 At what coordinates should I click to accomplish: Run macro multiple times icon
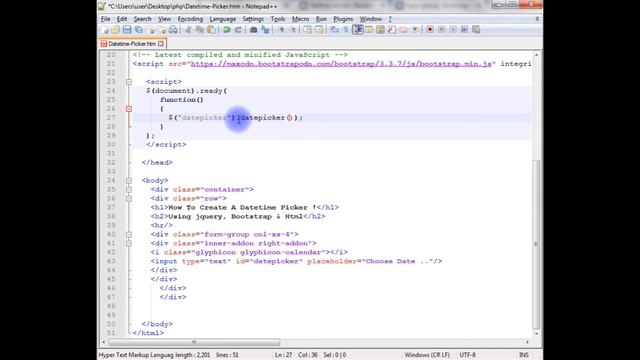click(x=464, y=29)
